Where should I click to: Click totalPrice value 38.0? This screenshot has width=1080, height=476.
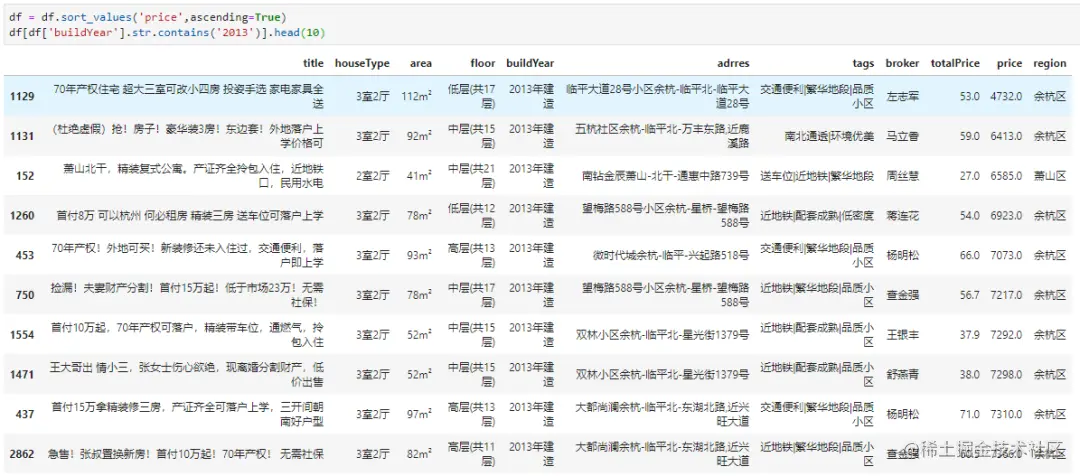[969, 375]
